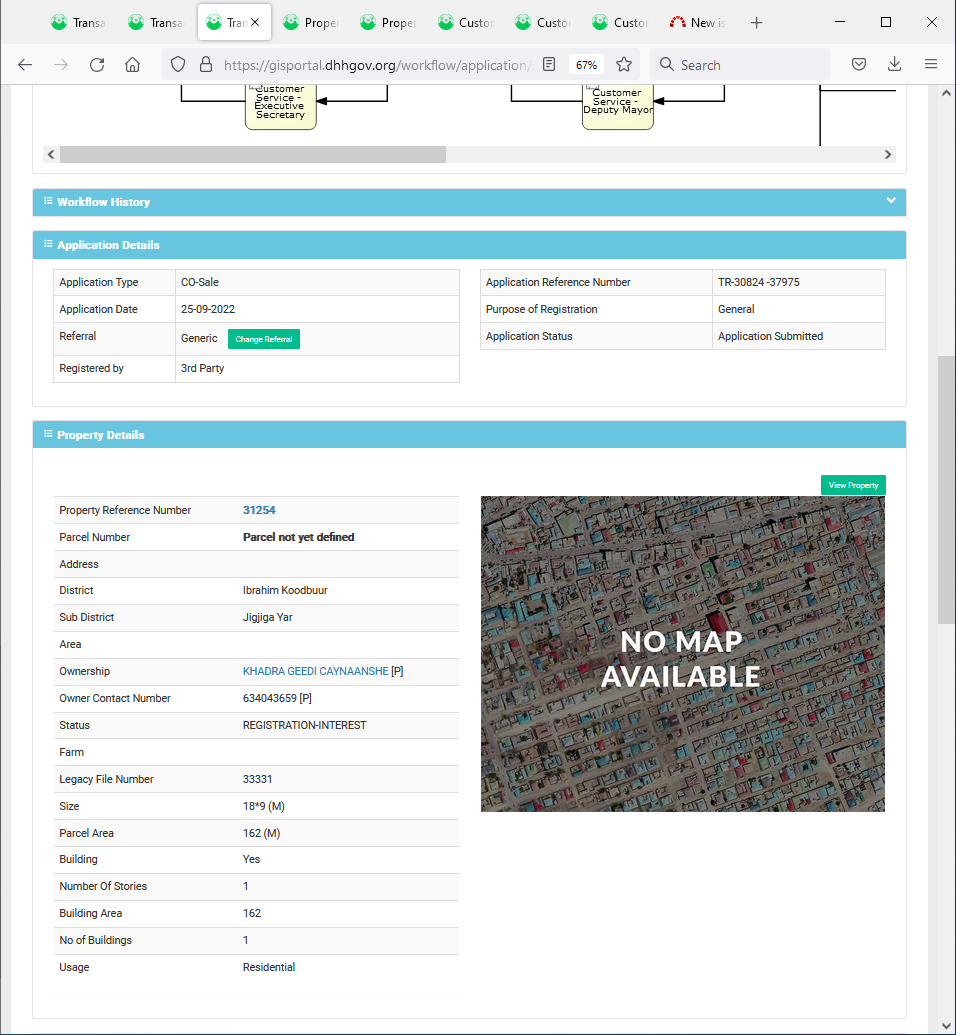Collapse the Property Details header
Viewport: 956px width, 1035px height.
point(469,434)
